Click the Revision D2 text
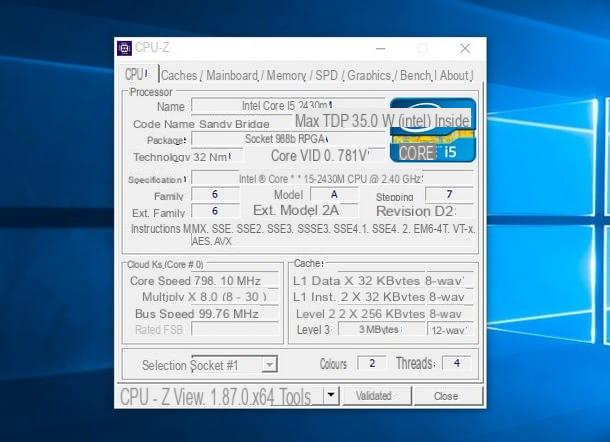The width and height of the screenshot is (610, 442). coord(415,211)
